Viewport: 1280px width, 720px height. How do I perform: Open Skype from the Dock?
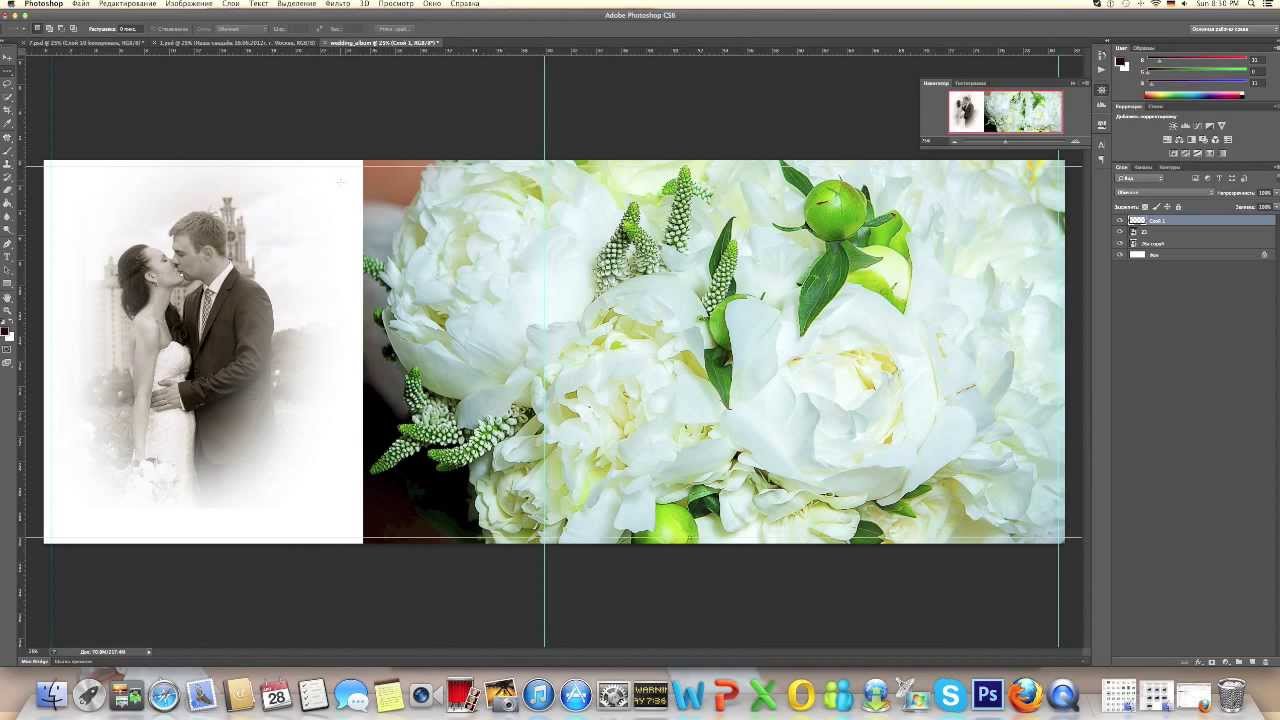point(949,694)
